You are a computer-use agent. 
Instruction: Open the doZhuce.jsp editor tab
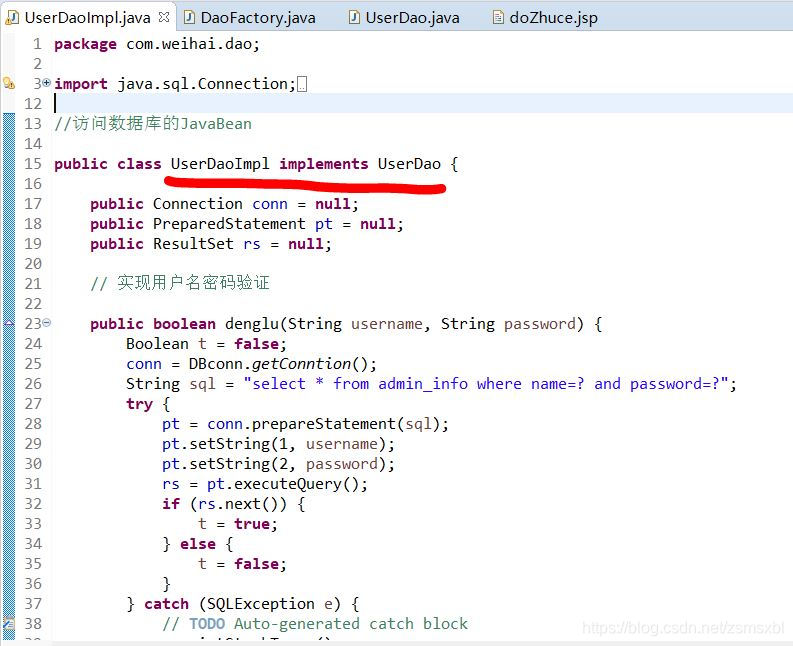[545, 18]
